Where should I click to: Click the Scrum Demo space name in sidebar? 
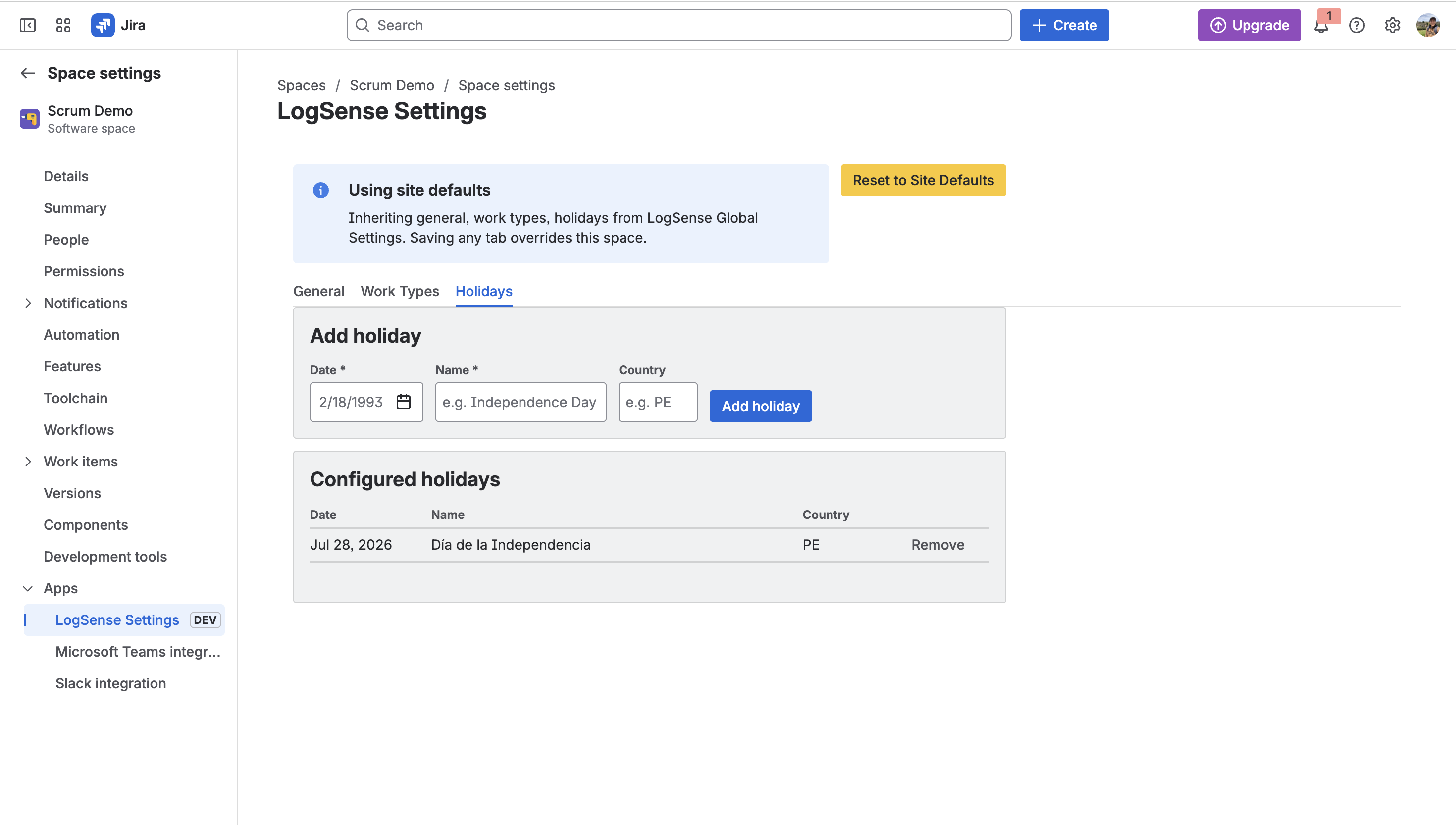pos(90,110)
